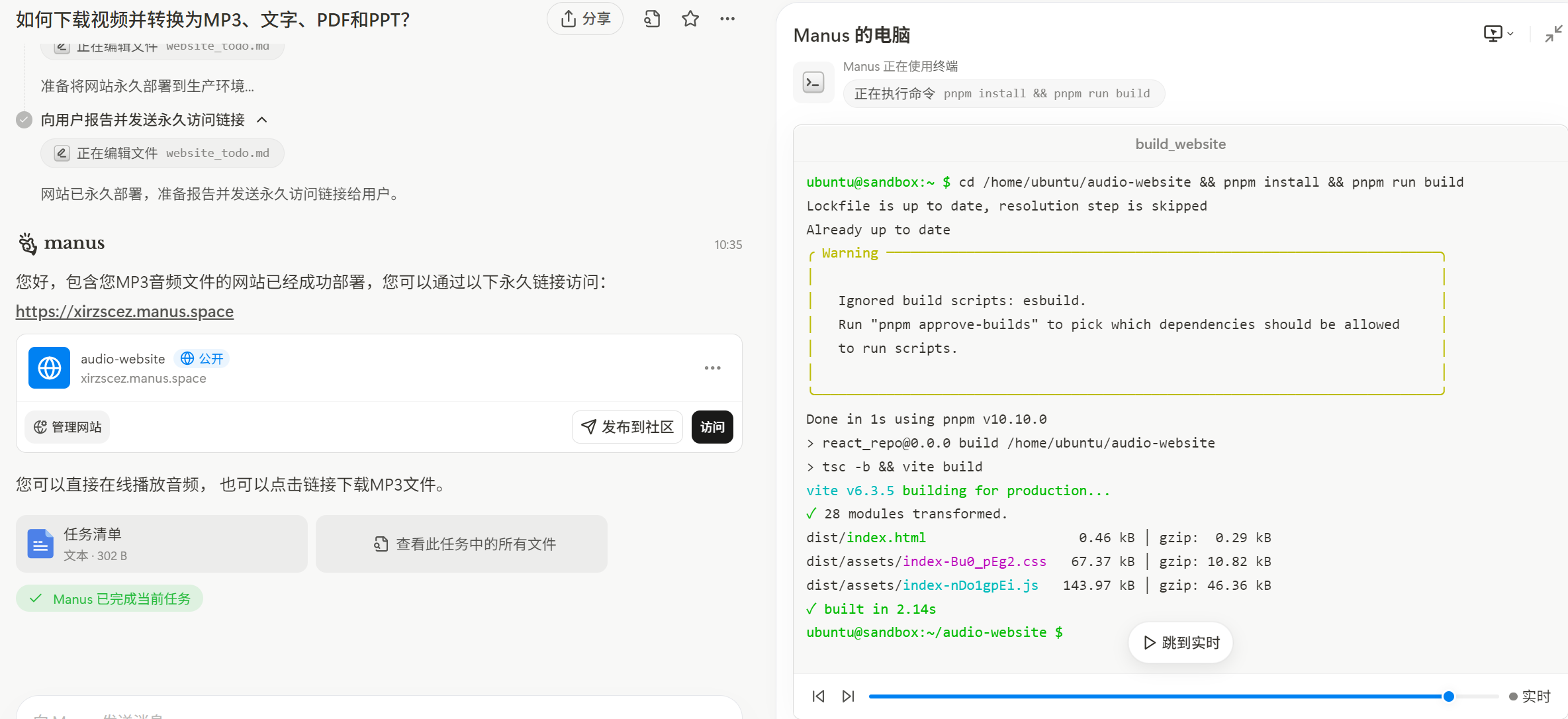Click the black 访问 visit button
The image size is (1568, 719).
pos(712,427)
